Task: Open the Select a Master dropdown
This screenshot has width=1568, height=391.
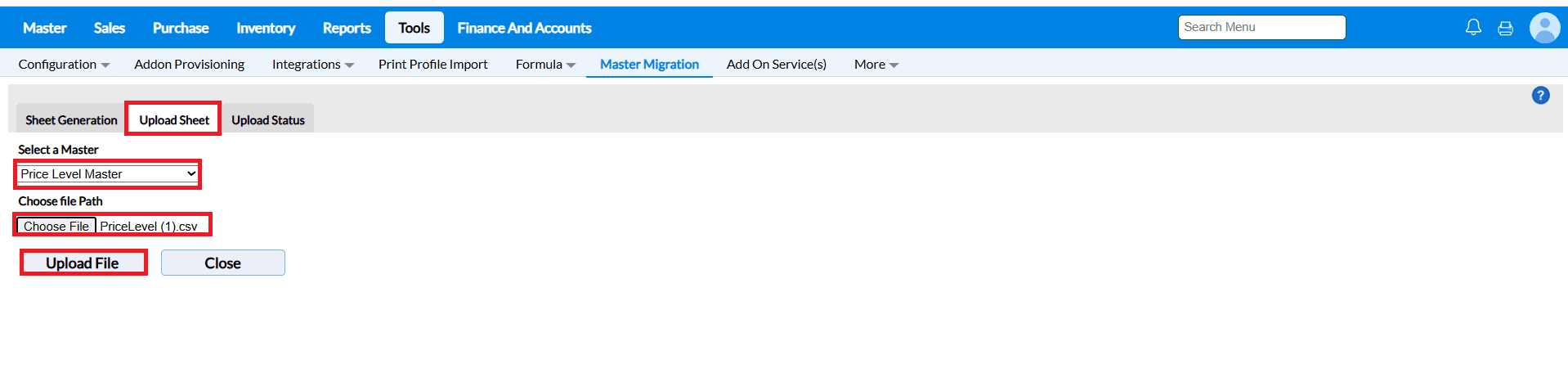Action: (x=108, y=174)
